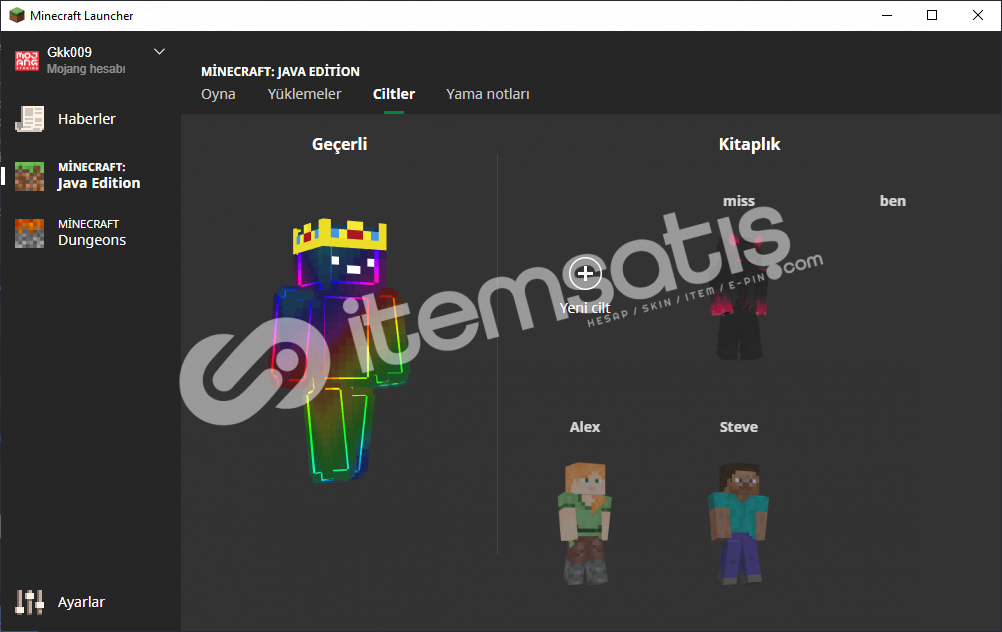Expand the Gkk009 account dropdown chevron
The image size is (1002, 632).
(x=160, y=52)
